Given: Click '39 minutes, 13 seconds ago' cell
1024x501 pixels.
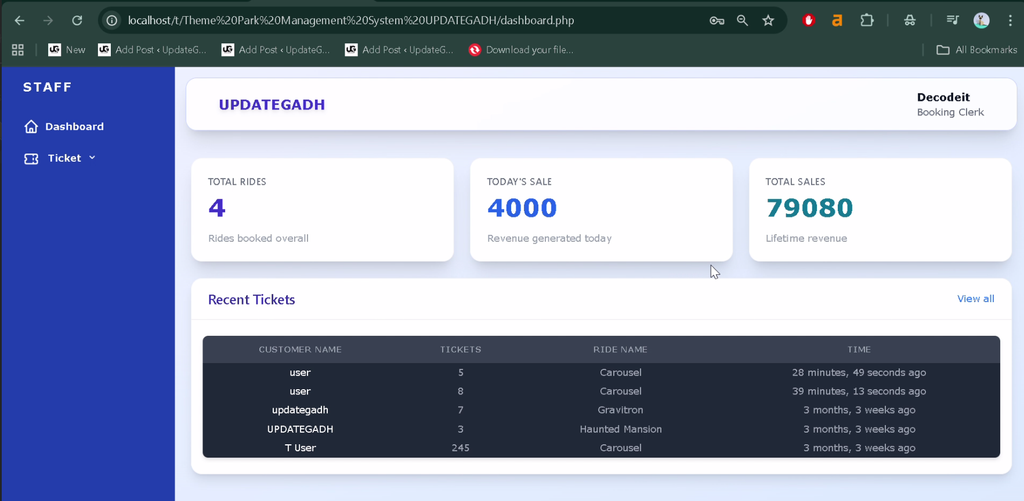Looking at the screenshot, I should 859,391.
